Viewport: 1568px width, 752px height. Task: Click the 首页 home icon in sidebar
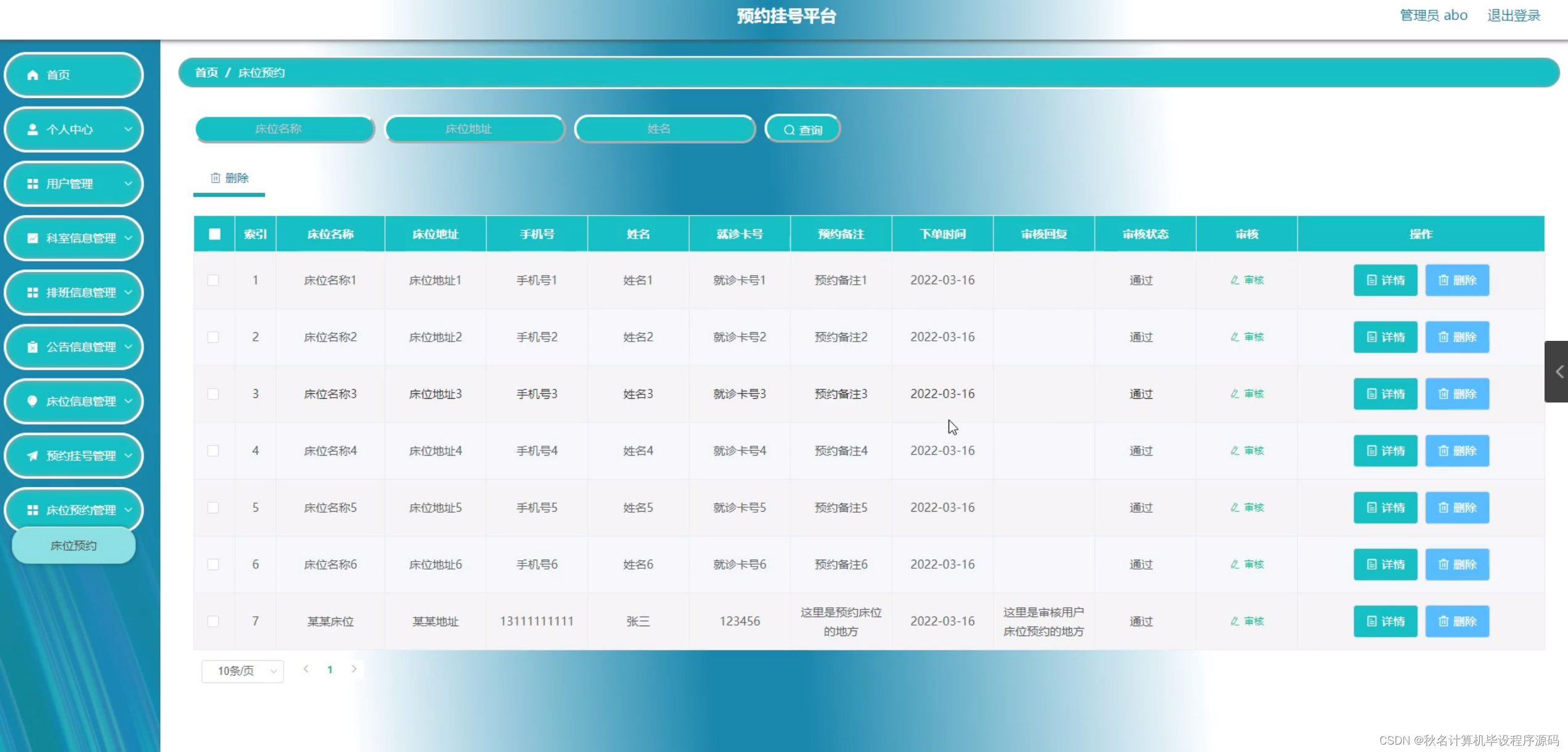pyautogui.click(x=32, y=75)
